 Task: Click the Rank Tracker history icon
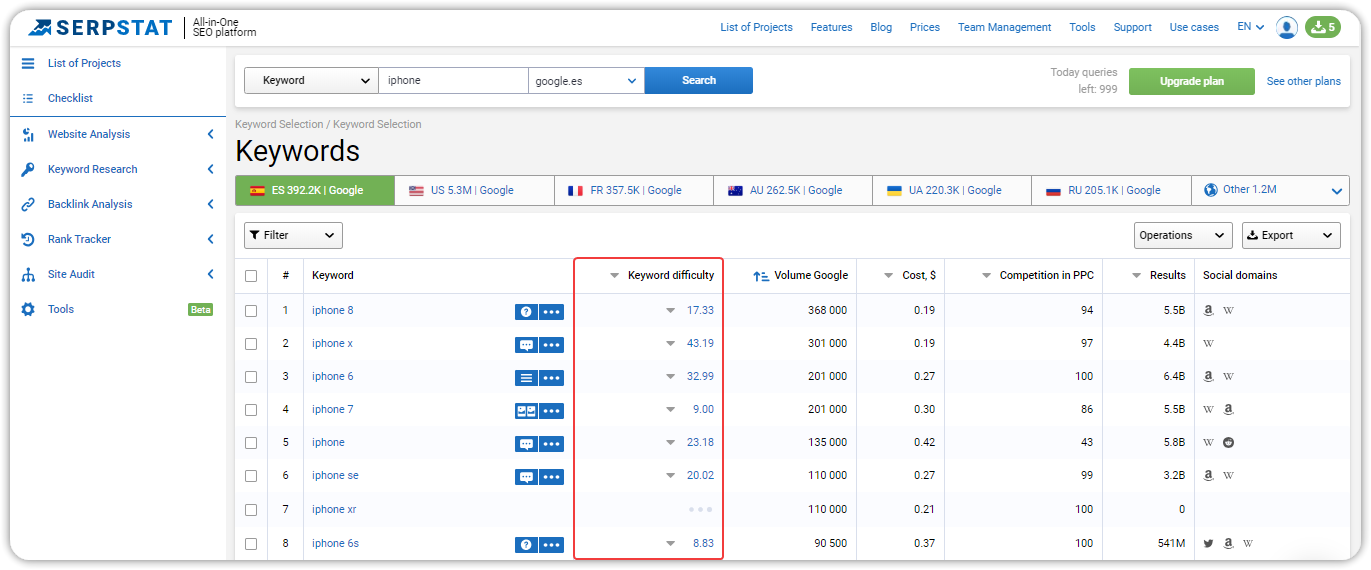point(28,239)
